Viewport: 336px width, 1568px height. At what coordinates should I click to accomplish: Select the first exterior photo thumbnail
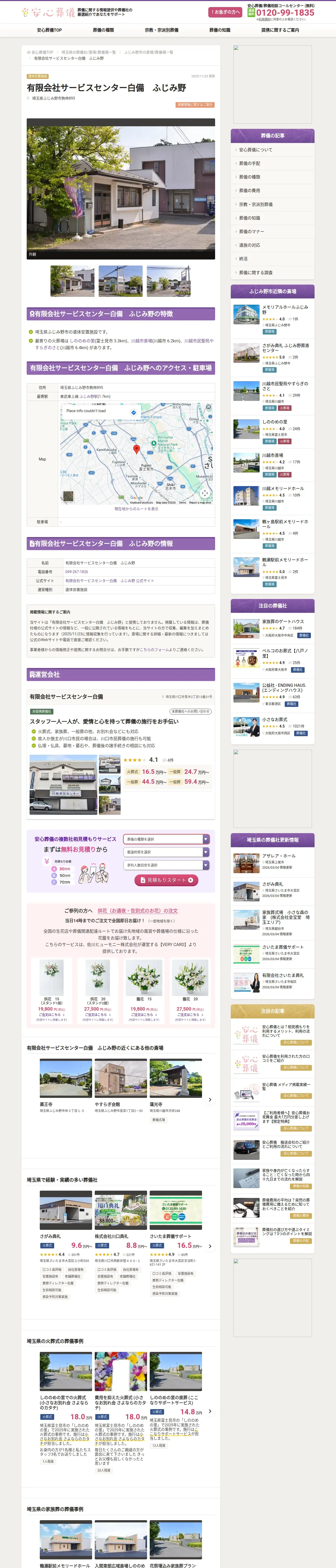click(72, 281)
